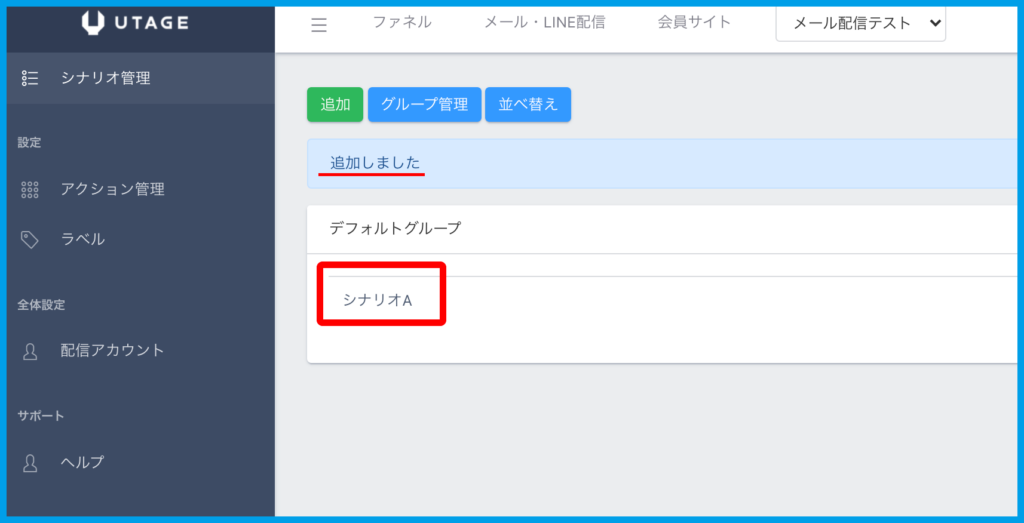Open the メール配信テスト dropdown
This screenshot has height=523, width=1024.
(x=860, y=24)
